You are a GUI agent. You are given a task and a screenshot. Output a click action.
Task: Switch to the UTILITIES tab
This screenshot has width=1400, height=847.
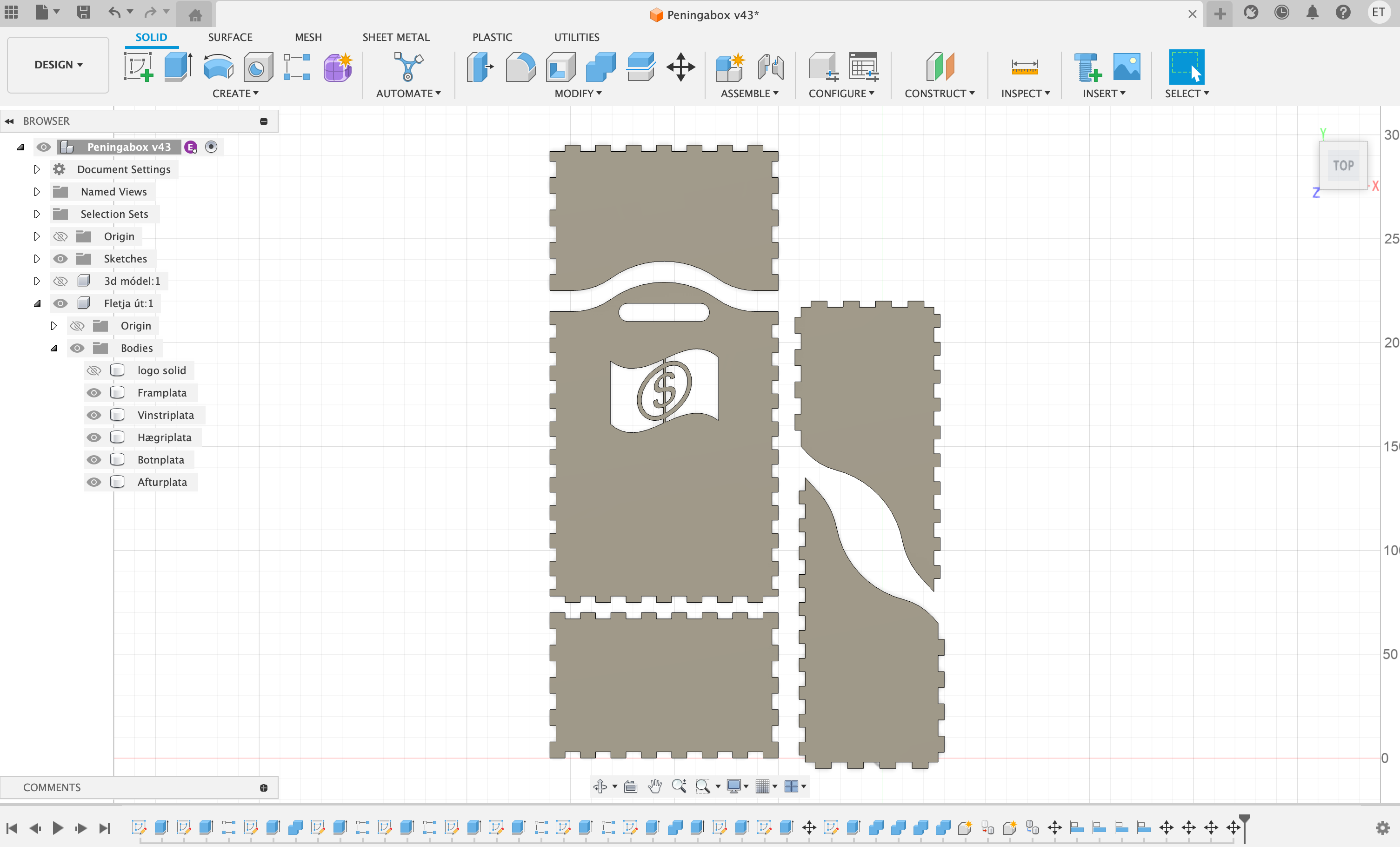coord(577,37)
